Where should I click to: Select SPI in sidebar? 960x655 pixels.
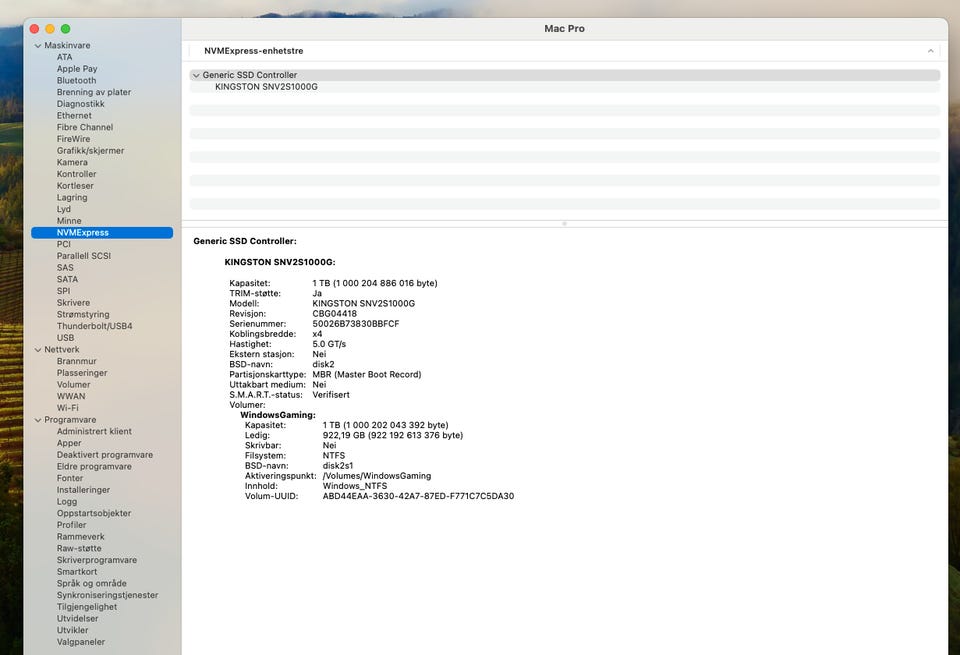64,291
